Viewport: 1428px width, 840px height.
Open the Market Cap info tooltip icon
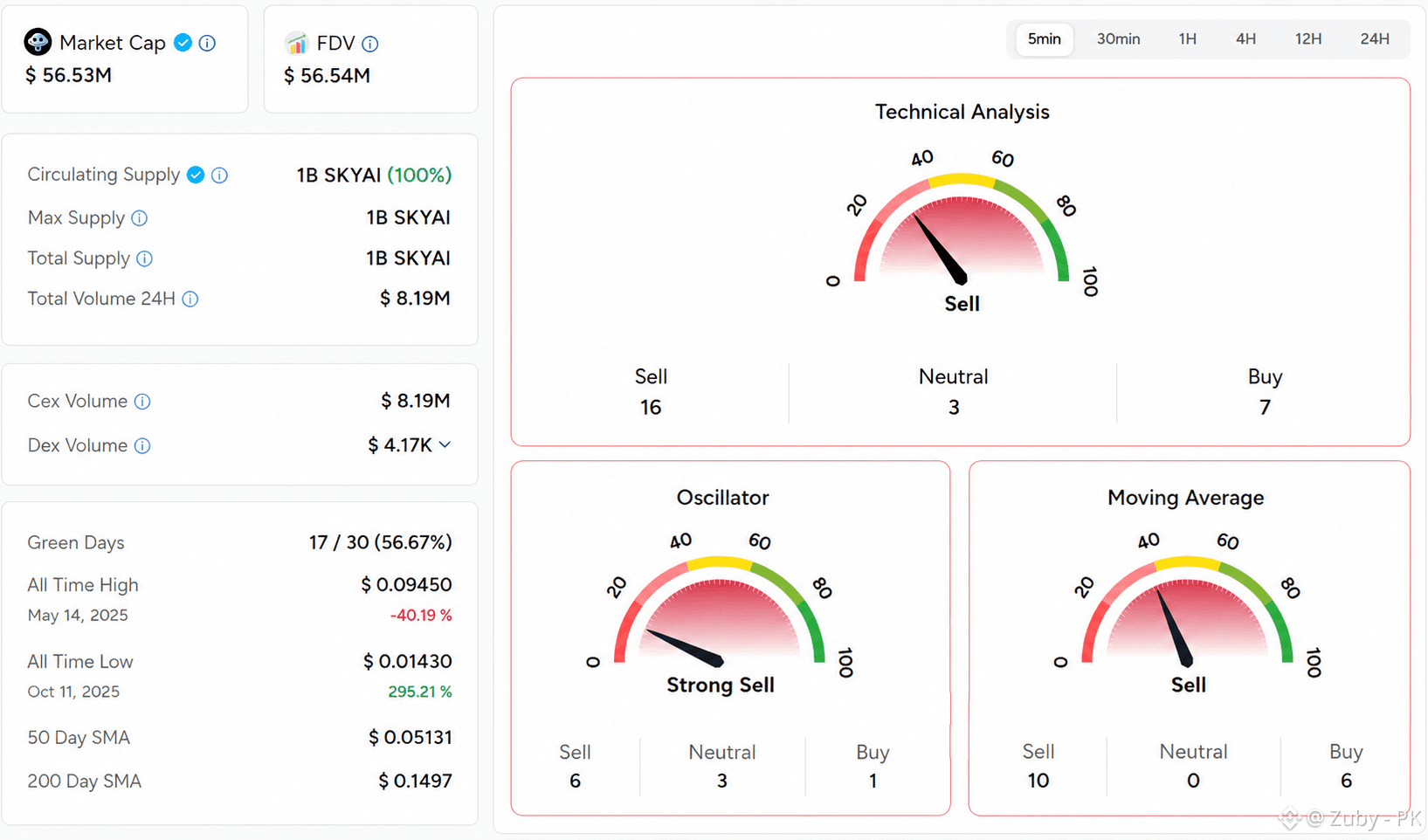tap(207, 43)
